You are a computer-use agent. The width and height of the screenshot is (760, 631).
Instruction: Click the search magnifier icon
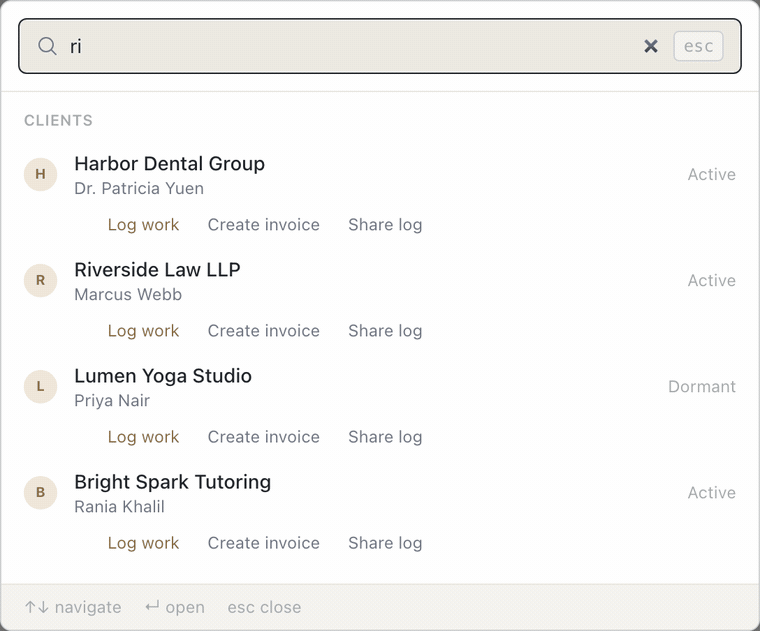pos(47,47)
